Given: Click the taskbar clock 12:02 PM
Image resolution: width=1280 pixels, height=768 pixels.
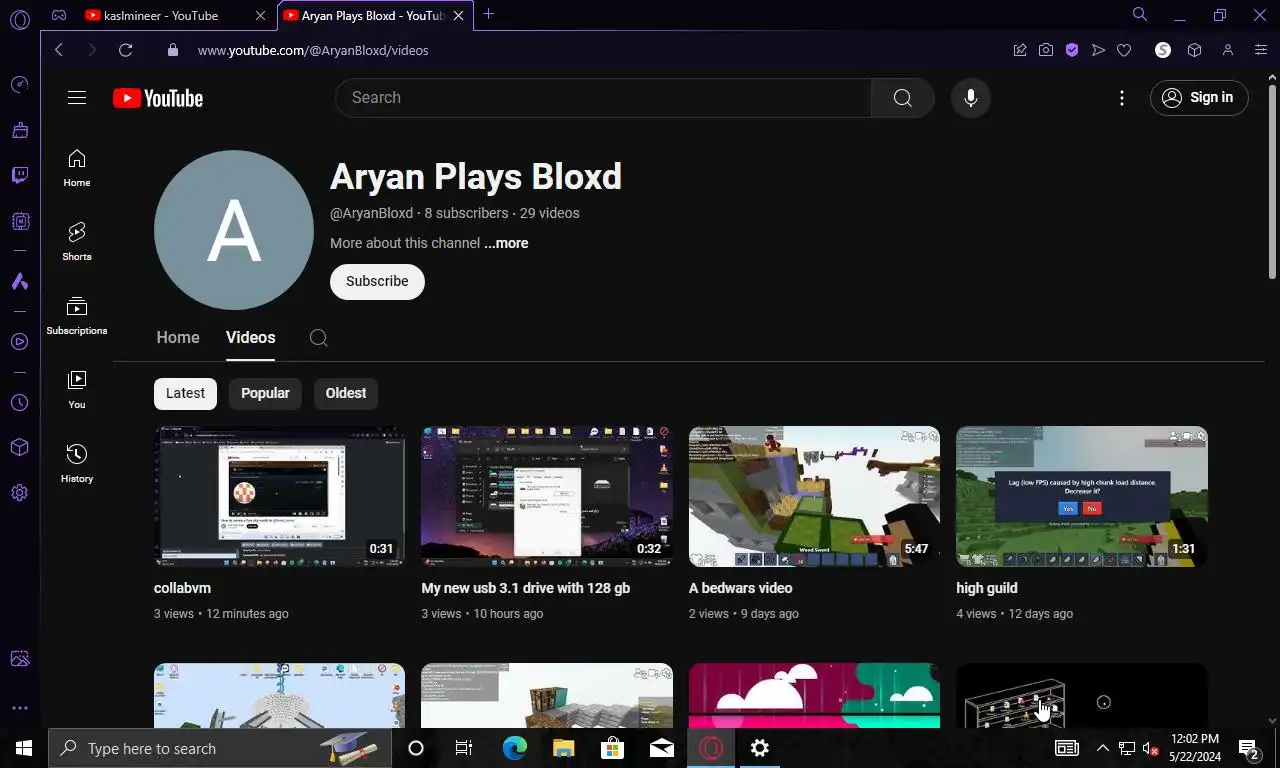Looking at the screenshot, I should coord(1193,748).
